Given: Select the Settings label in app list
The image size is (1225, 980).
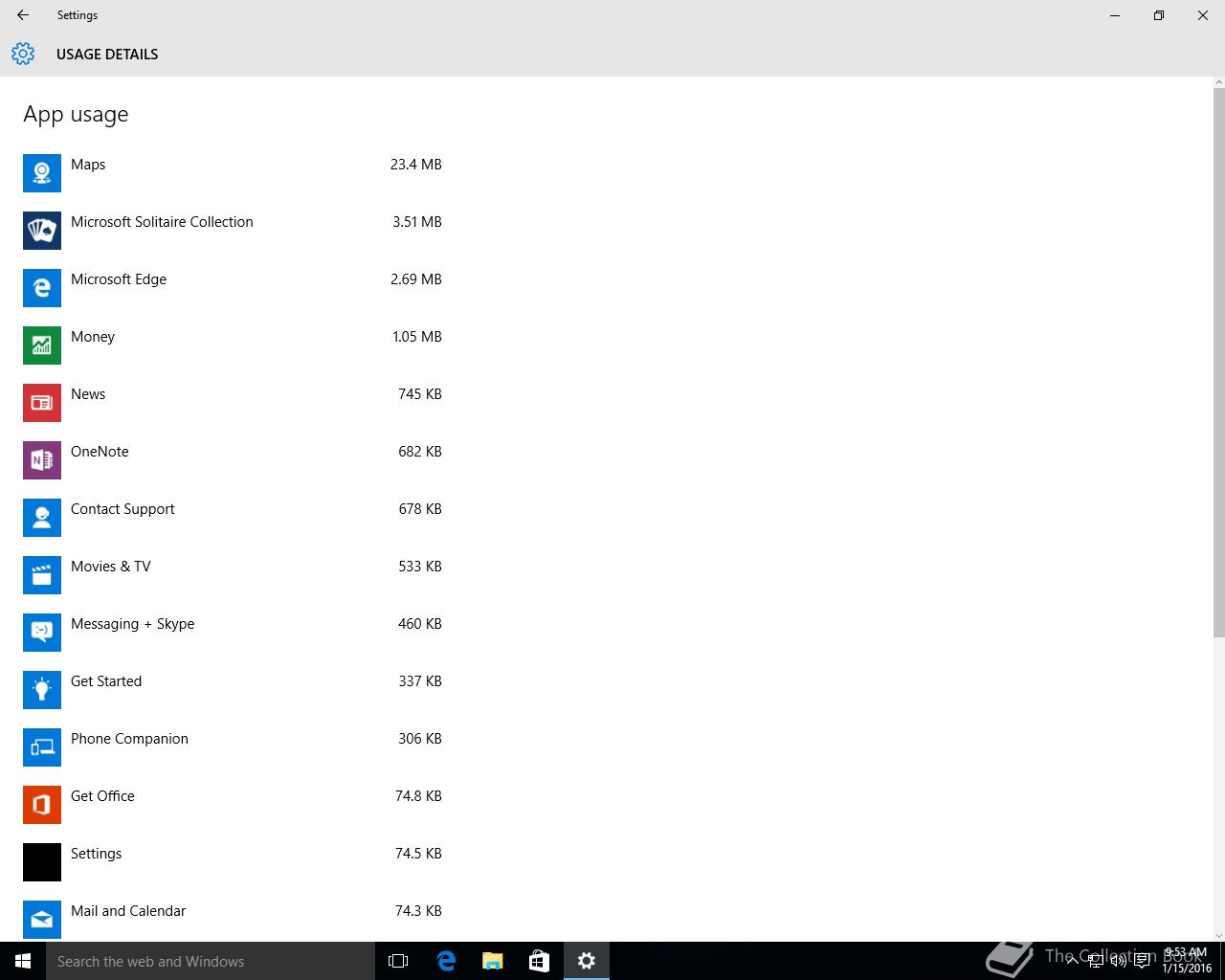Looking at the screenshot, I should pyautogui.click(x=97, y=854).
